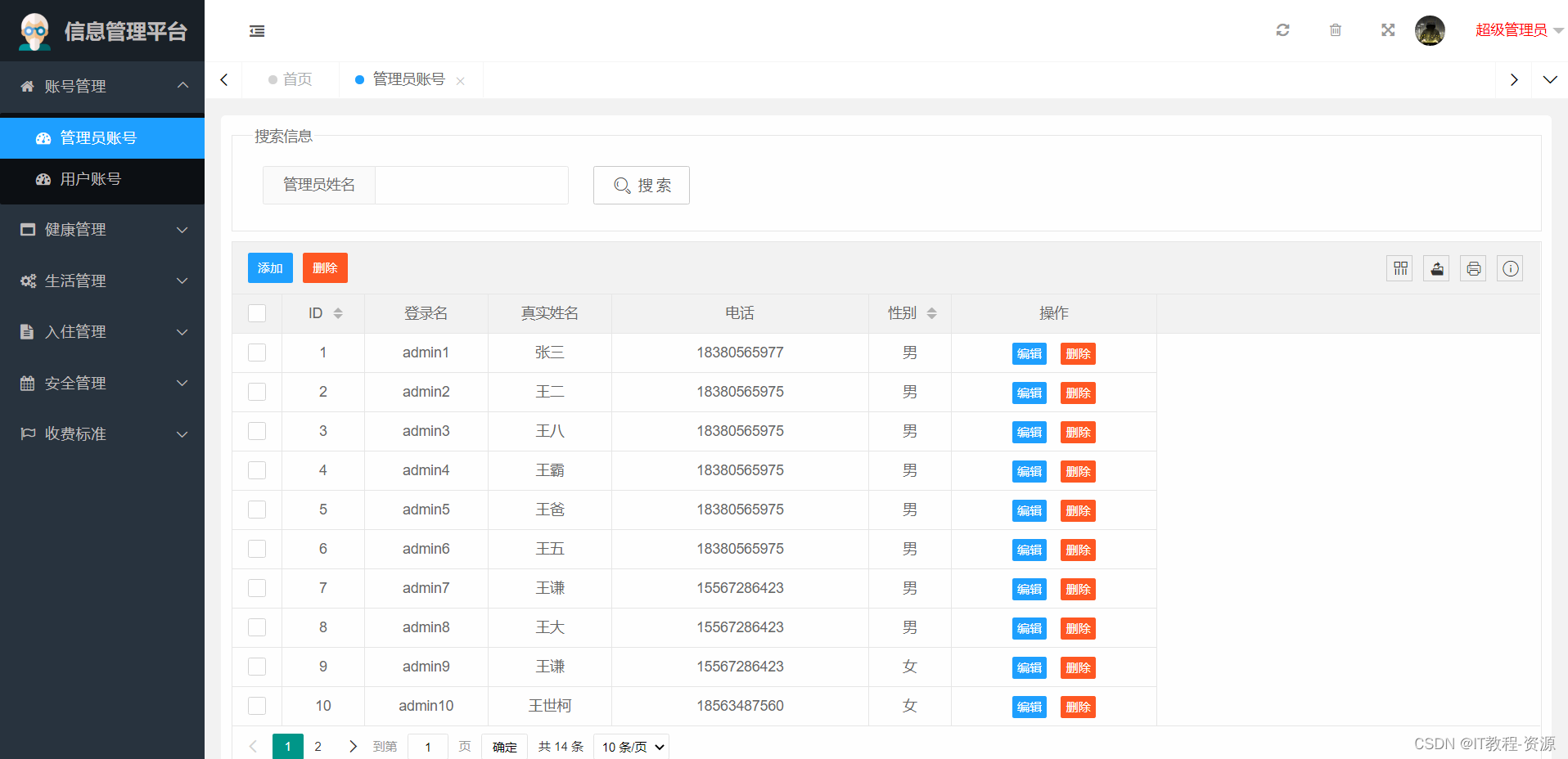
Task: Click the 登录名 column header
Action: click(426, 313)
